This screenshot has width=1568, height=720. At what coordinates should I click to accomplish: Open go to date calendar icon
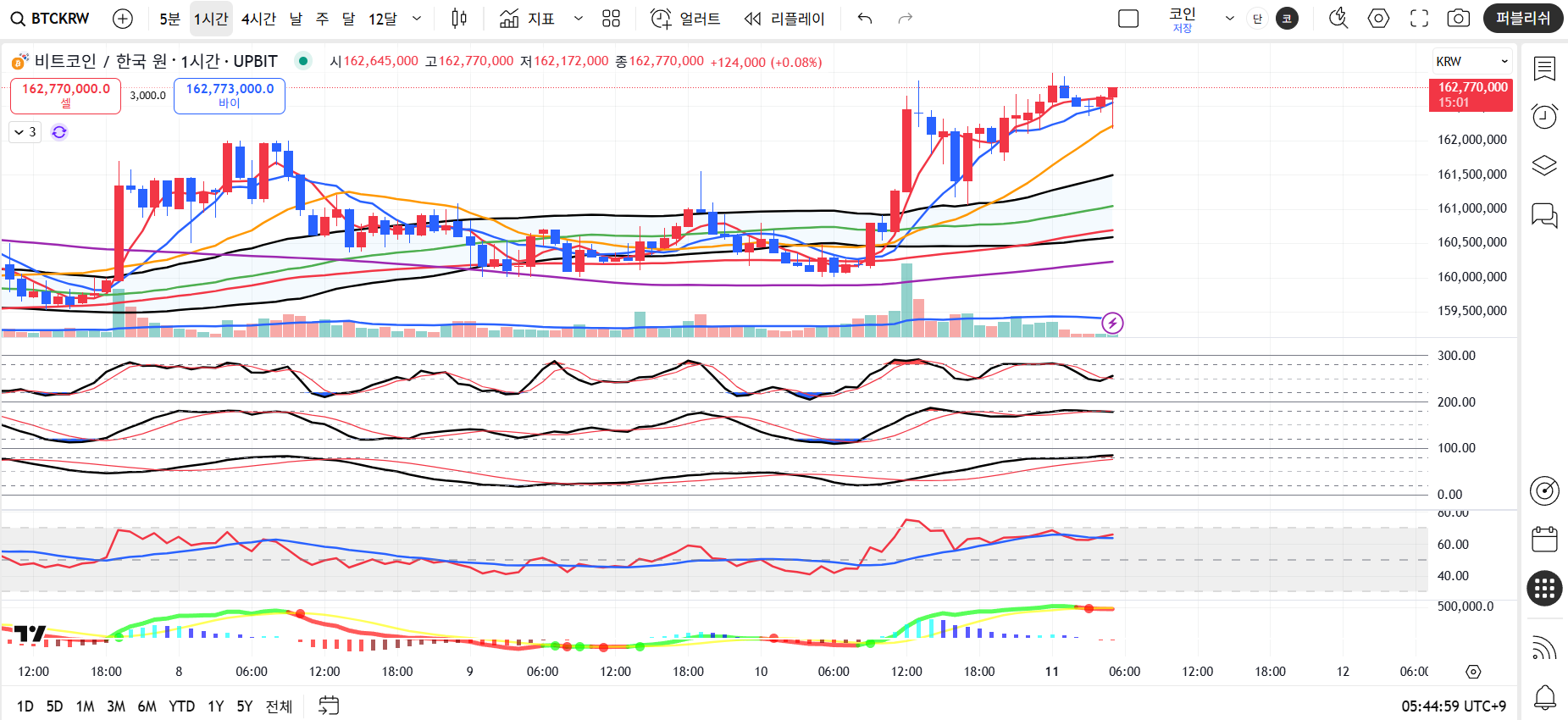[x=329, y=706]
